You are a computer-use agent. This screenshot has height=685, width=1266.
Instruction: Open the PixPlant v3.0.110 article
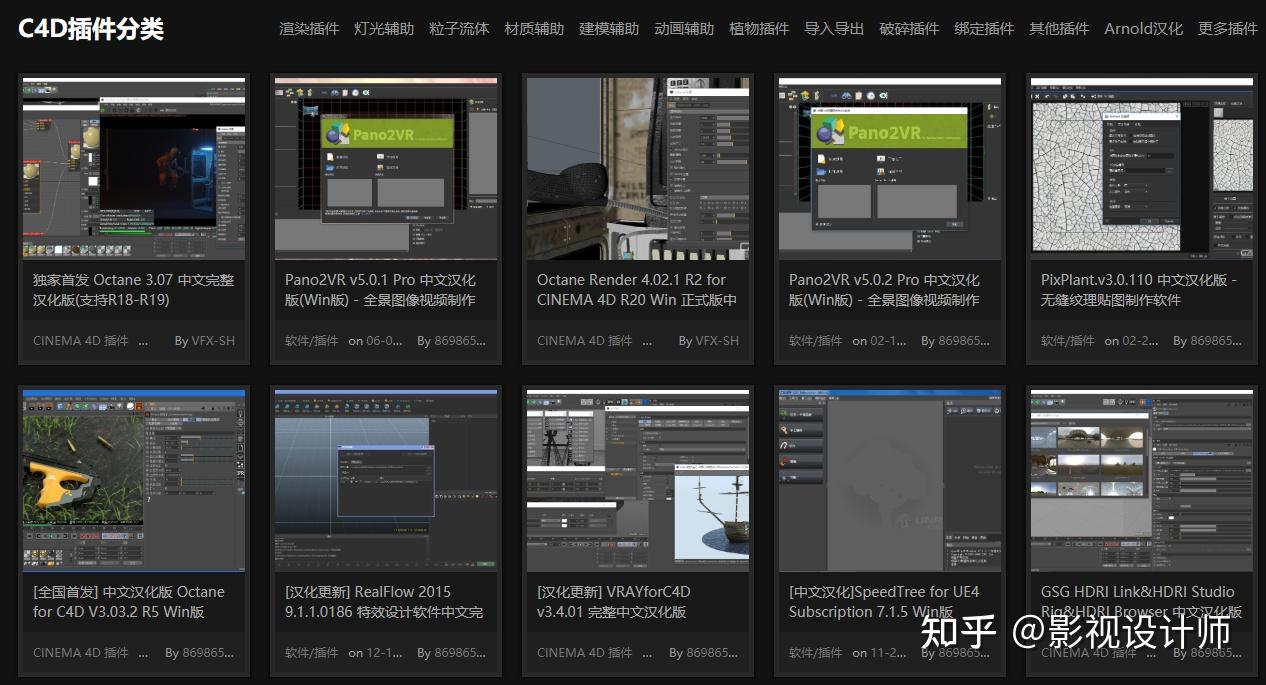[1139, 289]
